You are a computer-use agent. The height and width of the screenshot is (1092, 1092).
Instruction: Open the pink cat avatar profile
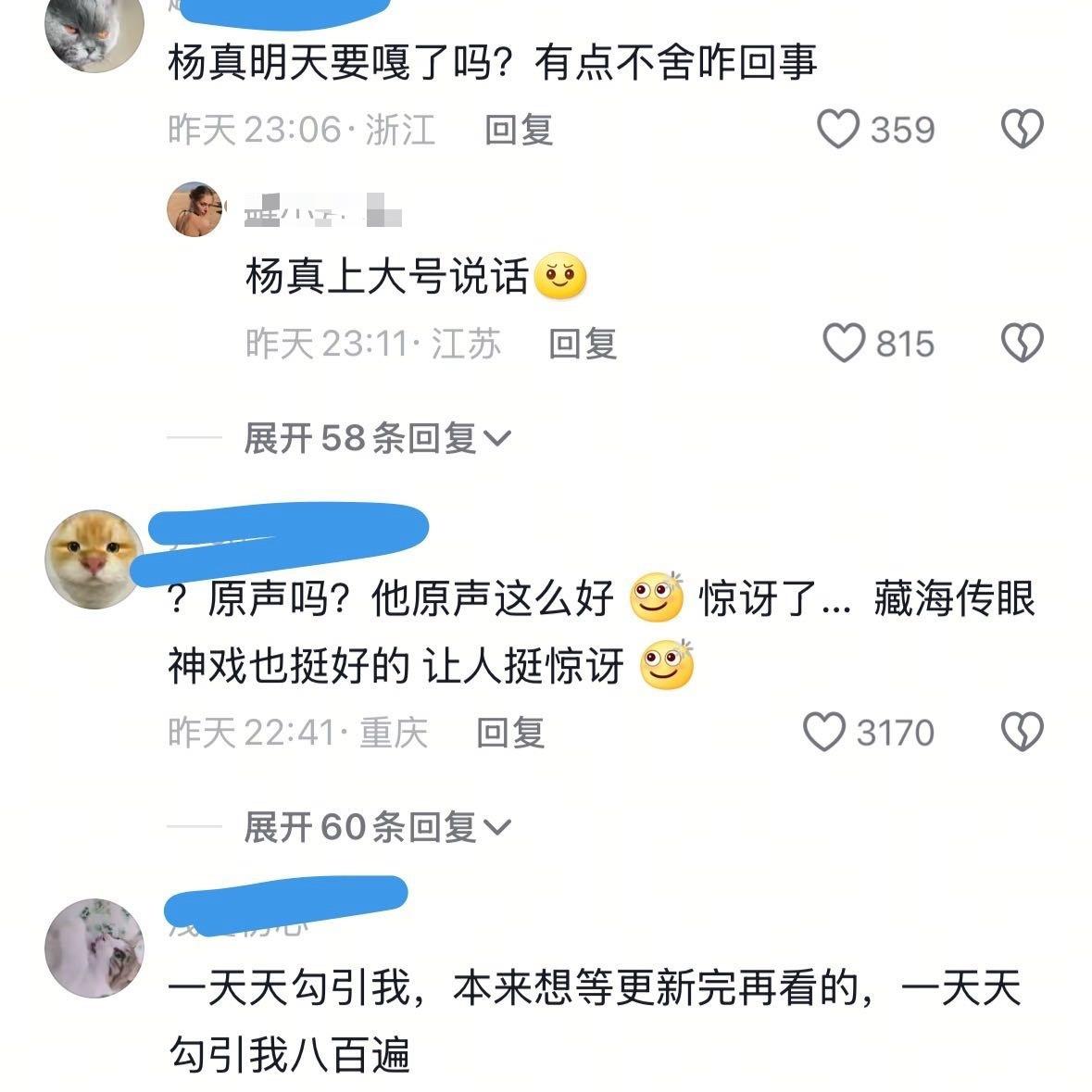94,948
